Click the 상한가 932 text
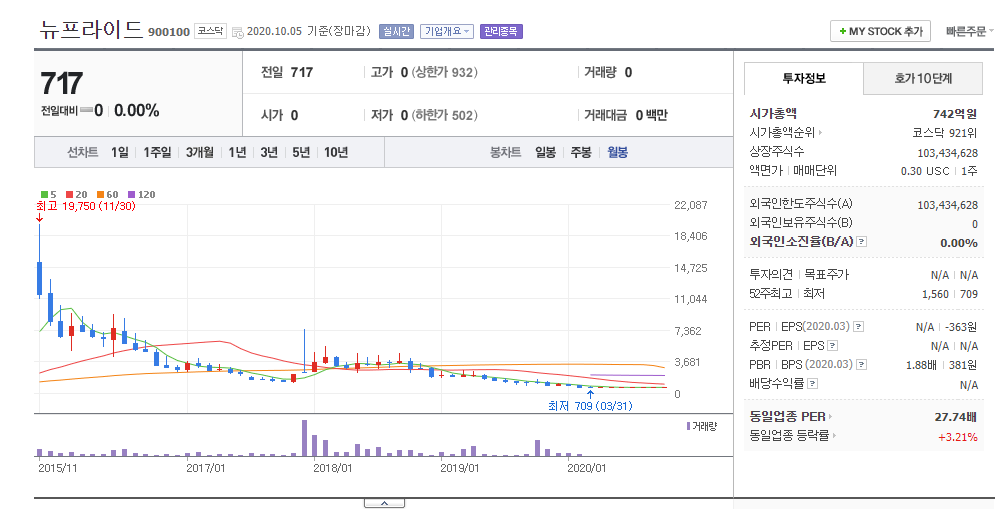Image resolution: width=1003 pixels, height=509 pixels. coord(444,72)
